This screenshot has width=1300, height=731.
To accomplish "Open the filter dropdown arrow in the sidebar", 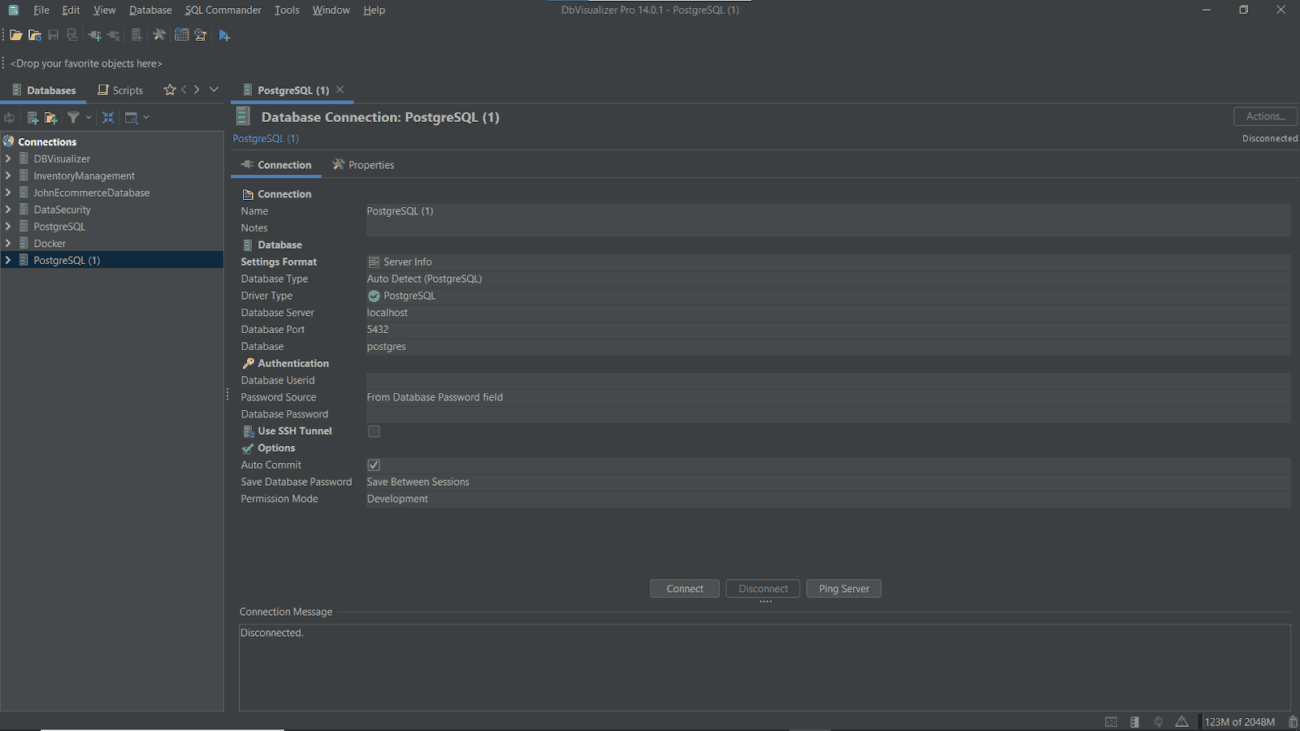I will pos(88,117).
